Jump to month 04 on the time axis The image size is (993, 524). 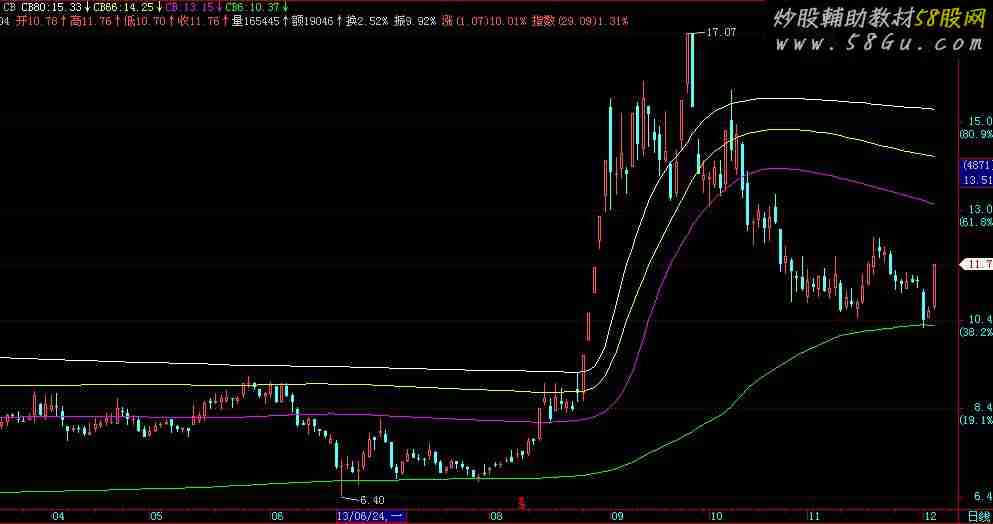(58, 516)
